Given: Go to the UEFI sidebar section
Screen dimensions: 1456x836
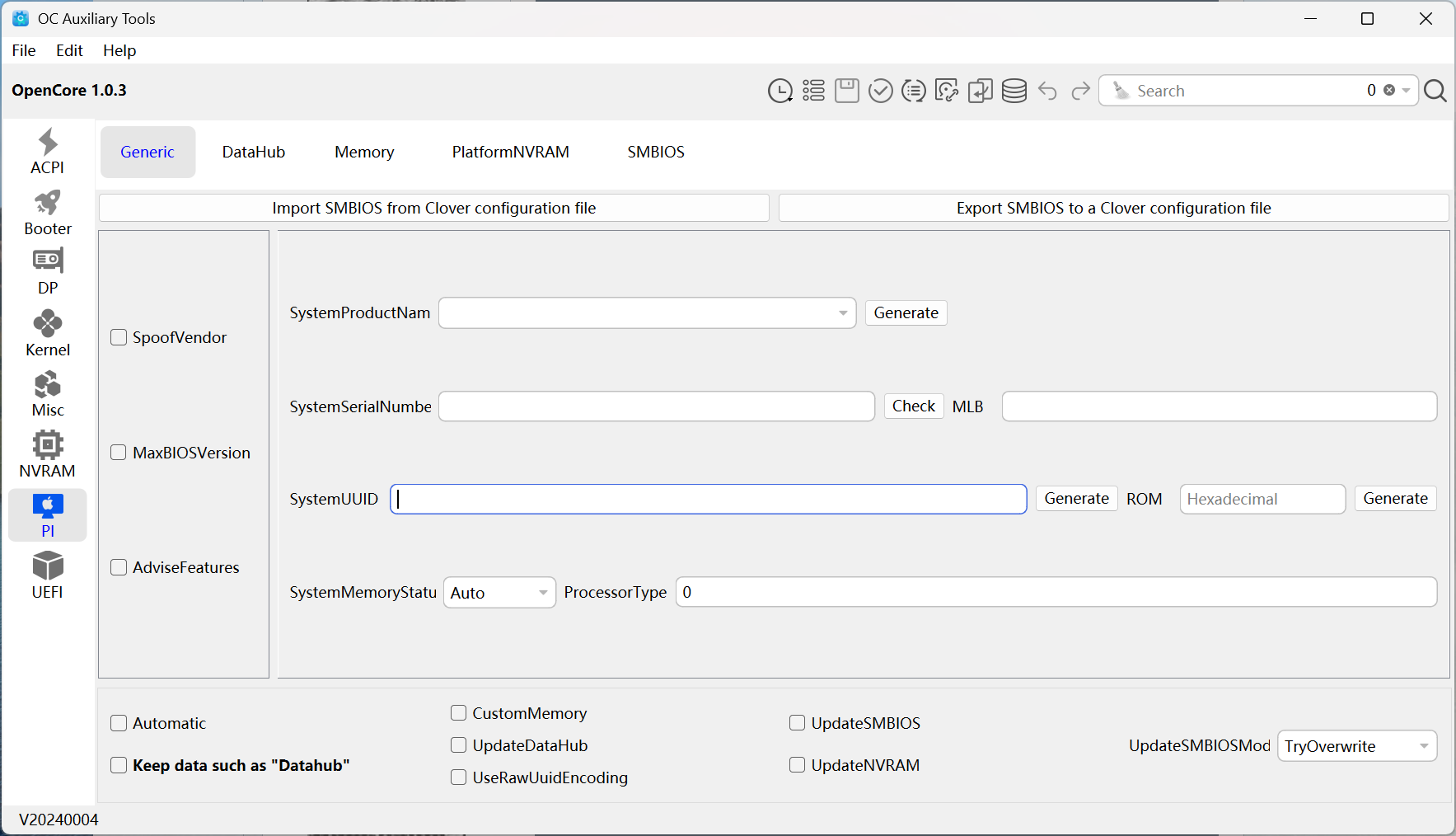Looking at the screenshot, I should 48,575.
